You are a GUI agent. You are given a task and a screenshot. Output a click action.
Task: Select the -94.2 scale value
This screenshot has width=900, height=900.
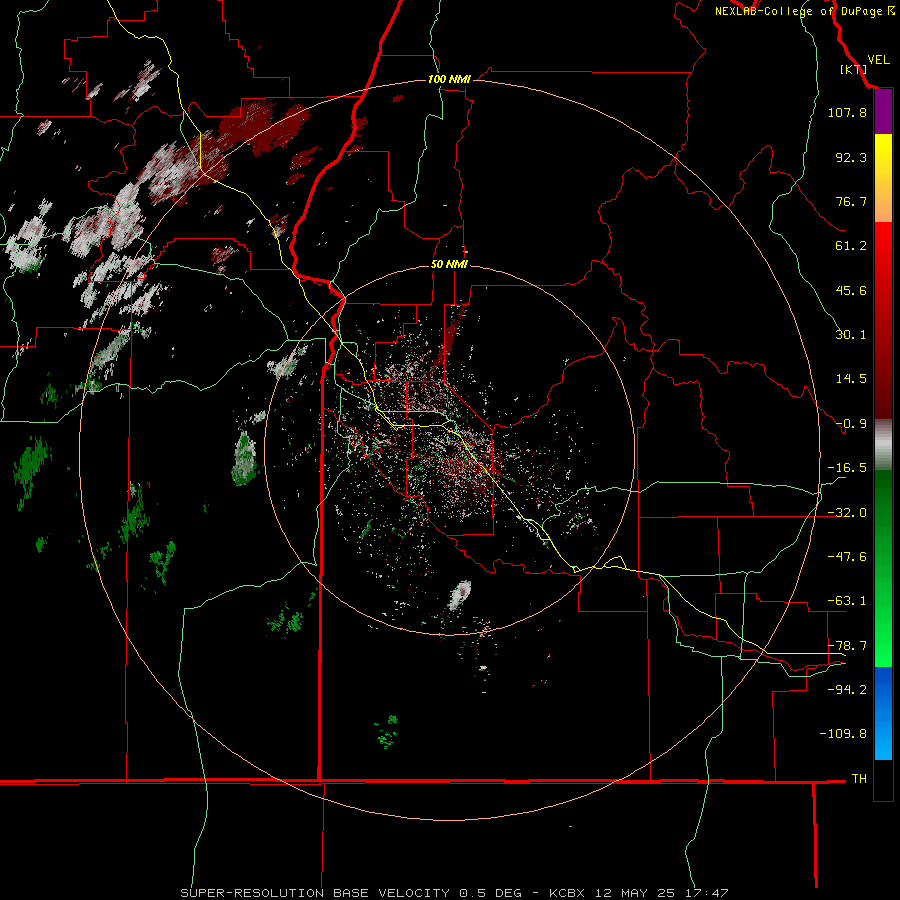pyautogui.click(x=847, y=689)
